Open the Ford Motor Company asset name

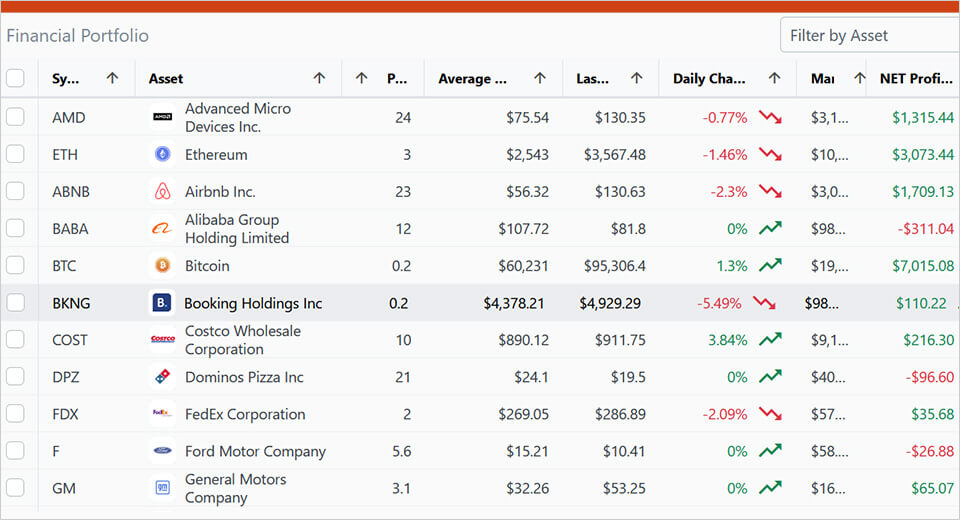click(x=255, y=451)
